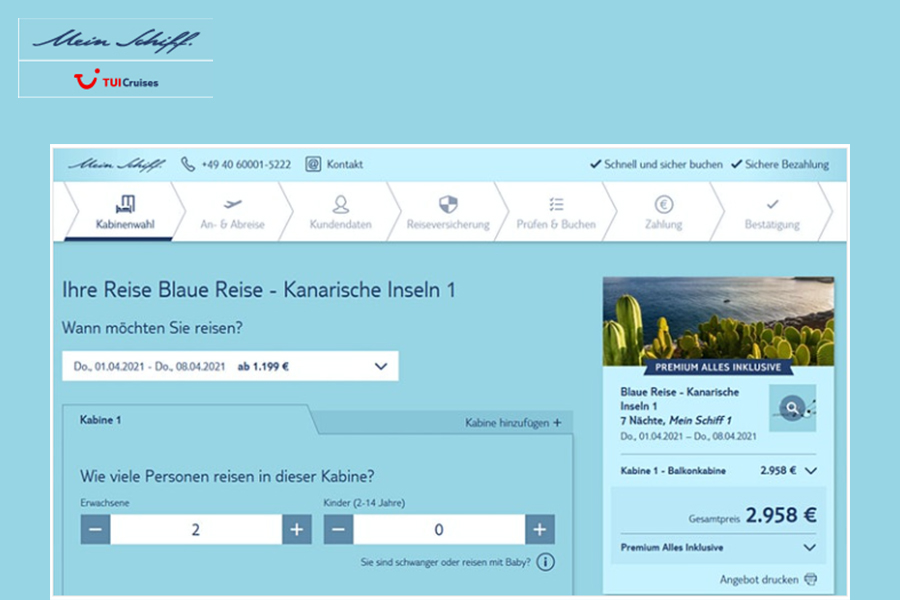Click 'Wie viele Personen reisen in dieser Kabine?'
This screenshot has width=900, height=600.
[x=227, y=477]
